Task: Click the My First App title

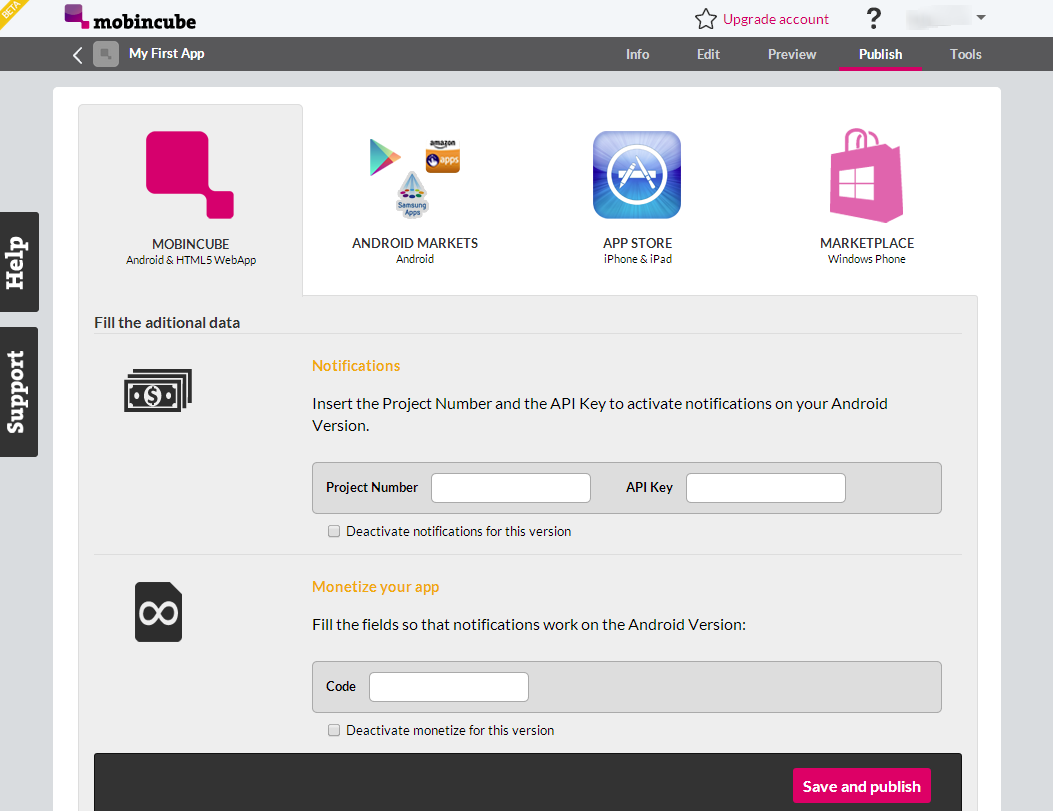Action: (167, 54)
